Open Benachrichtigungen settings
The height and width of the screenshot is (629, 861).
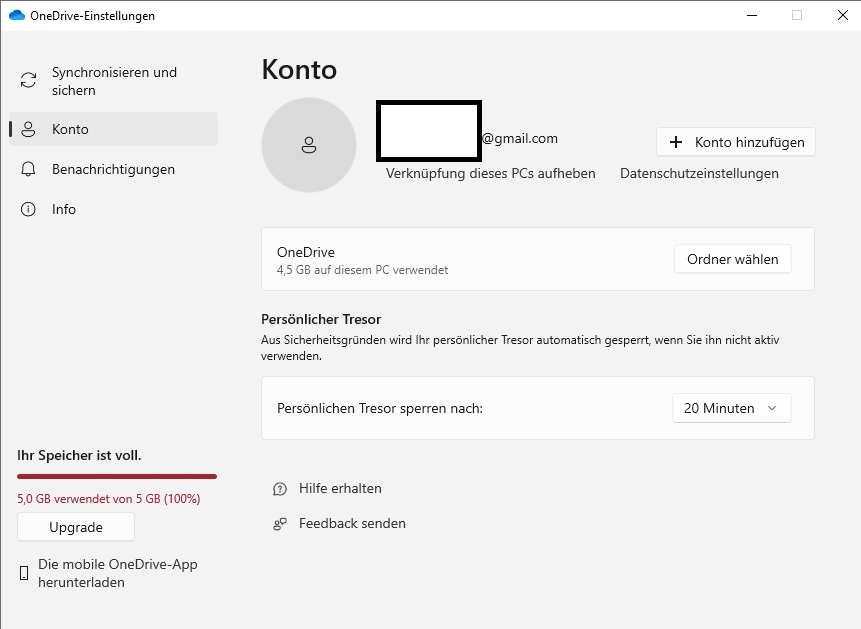114,169
